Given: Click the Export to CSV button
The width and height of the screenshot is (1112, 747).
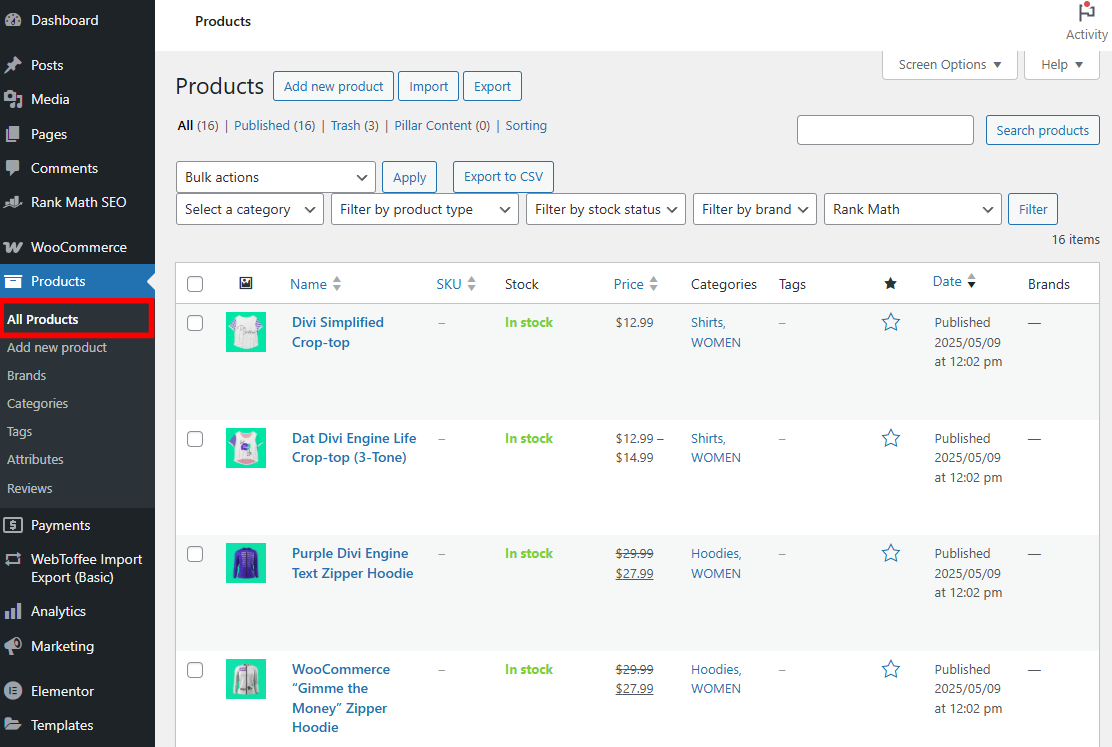Looking at the screenshot, I should point(503,177).
